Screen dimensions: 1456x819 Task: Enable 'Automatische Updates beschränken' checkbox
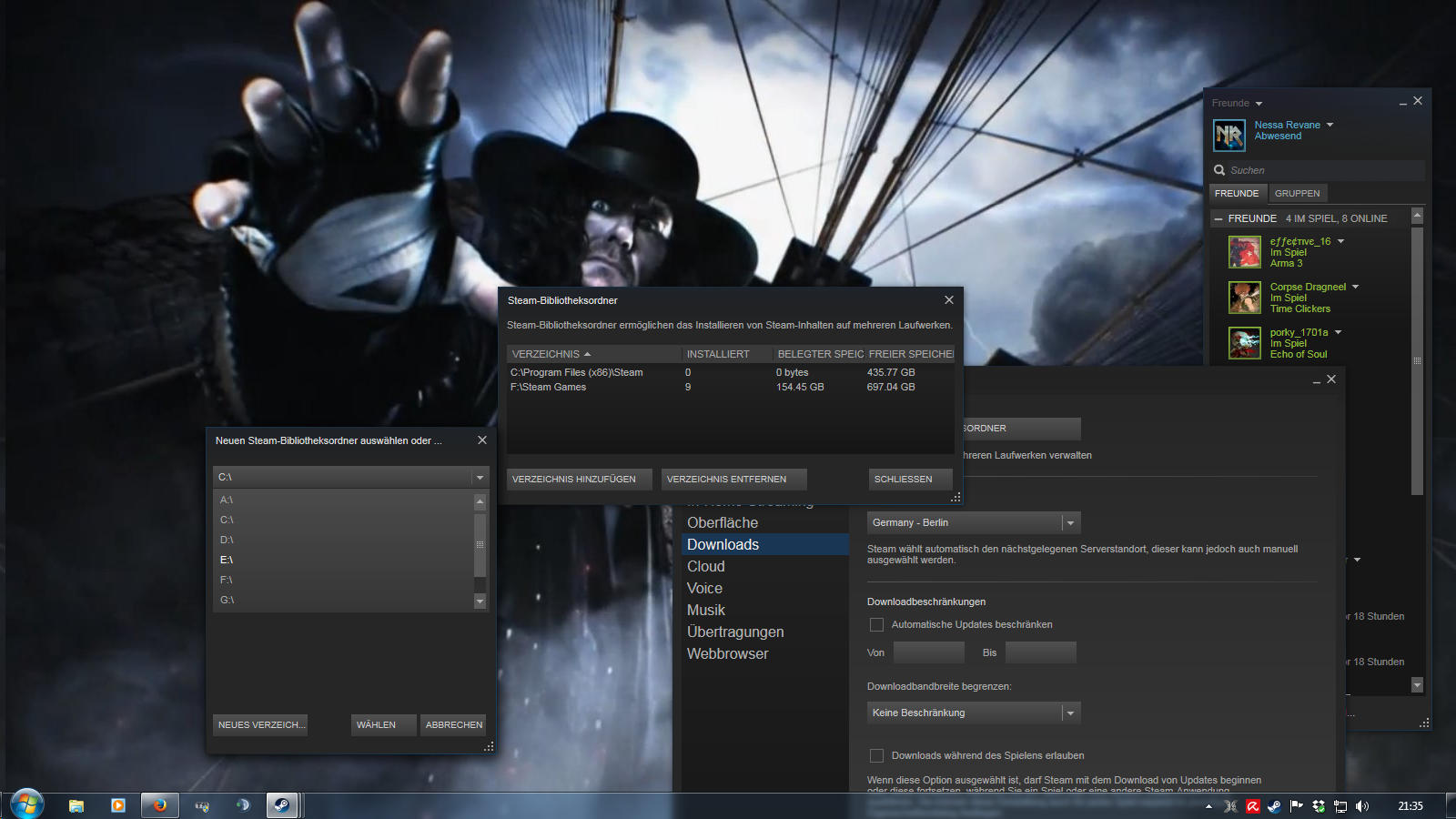tap(876, 624)
